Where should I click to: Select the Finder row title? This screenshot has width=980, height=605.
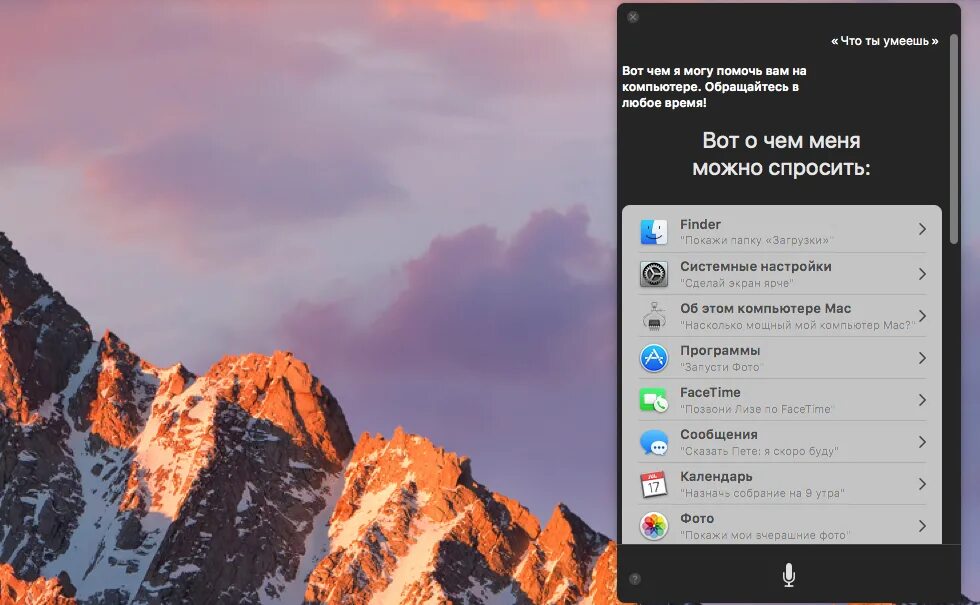tap(700, 224)
